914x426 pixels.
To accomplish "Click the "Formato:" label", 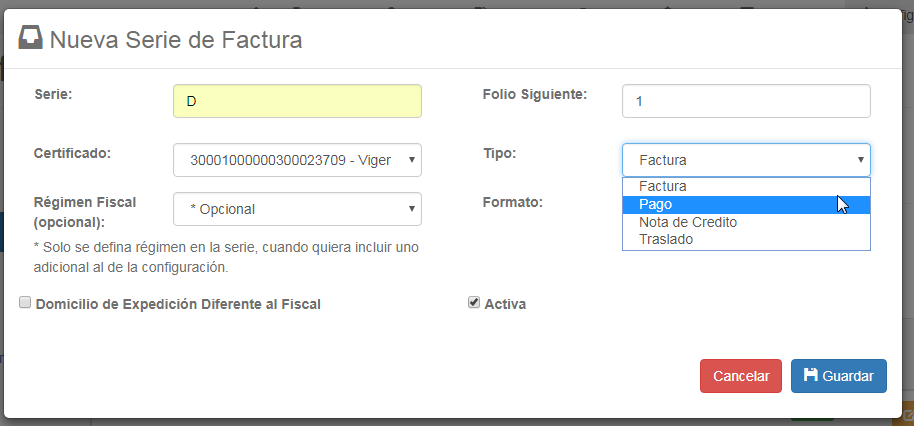I will (x=512, y=202).
